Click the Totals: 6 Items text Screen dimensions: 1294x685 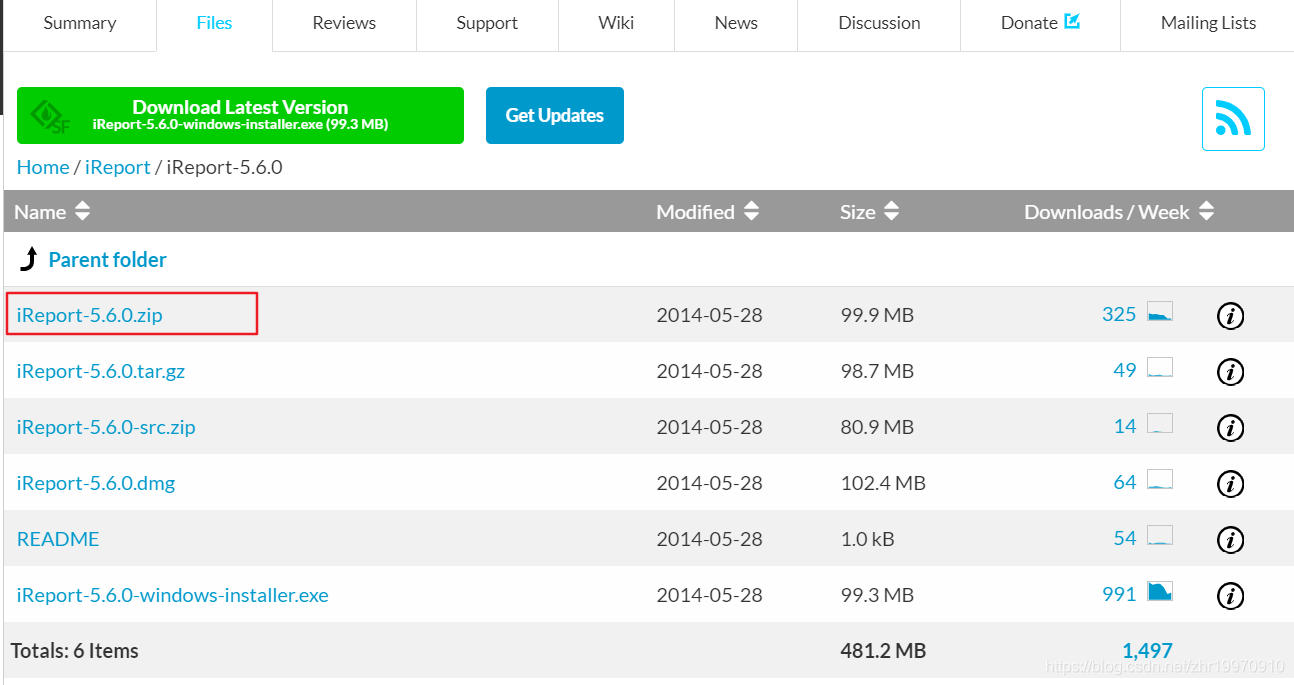click(75, 651)
